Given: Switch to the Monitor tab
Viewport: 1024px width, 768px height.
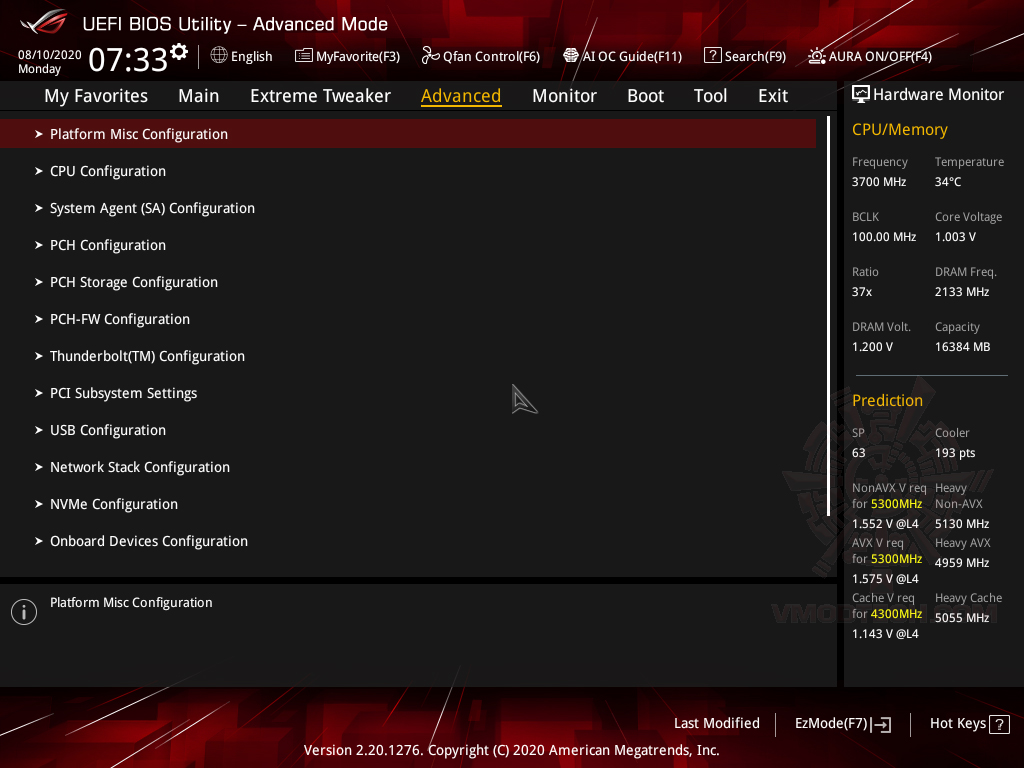Looking at the screenshot, I should point(564,95).
